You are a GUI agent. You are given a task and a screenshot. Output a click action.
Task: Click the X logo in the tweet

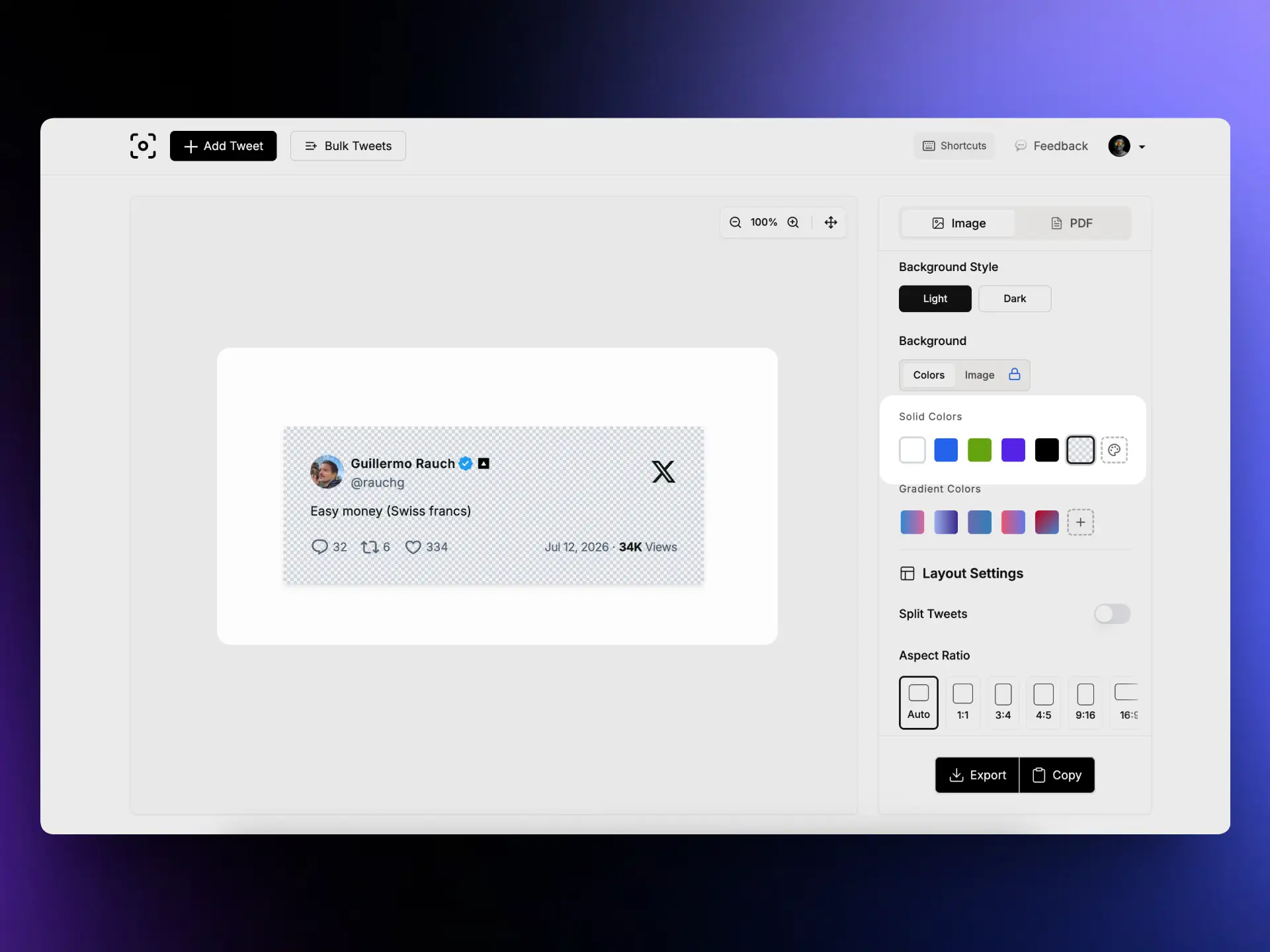pos(663,472)
